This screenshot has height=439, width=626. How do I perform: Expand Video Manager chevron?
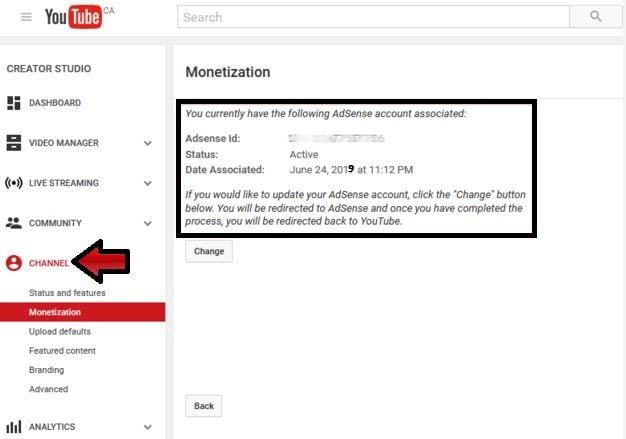(x=148, y=143)
